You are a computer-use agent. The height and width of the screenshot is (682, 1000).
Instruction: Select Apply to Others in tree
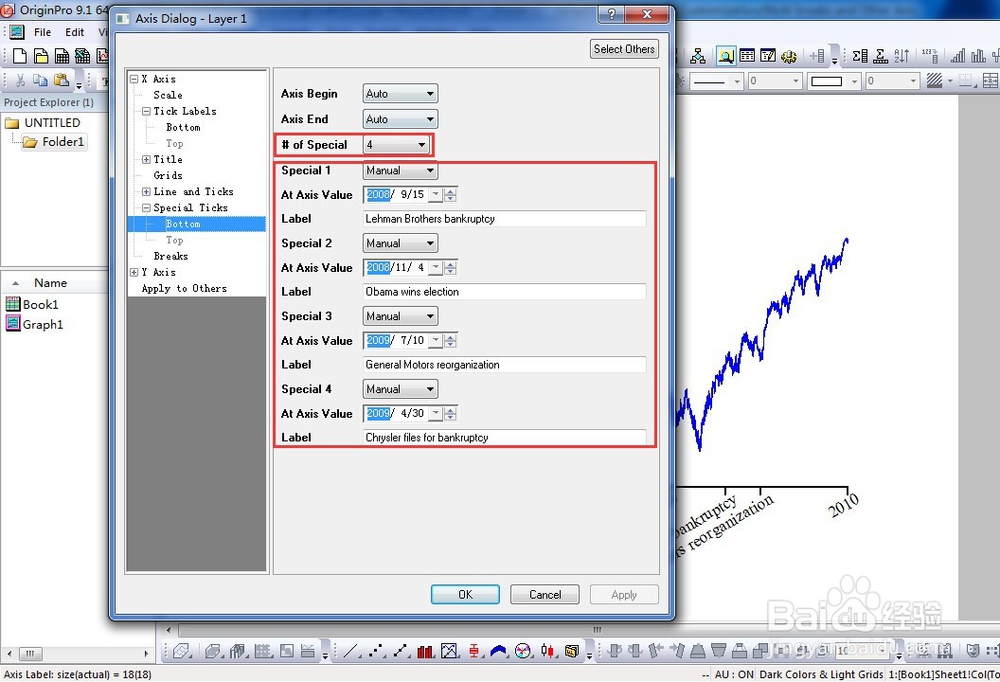coord(184,288)
